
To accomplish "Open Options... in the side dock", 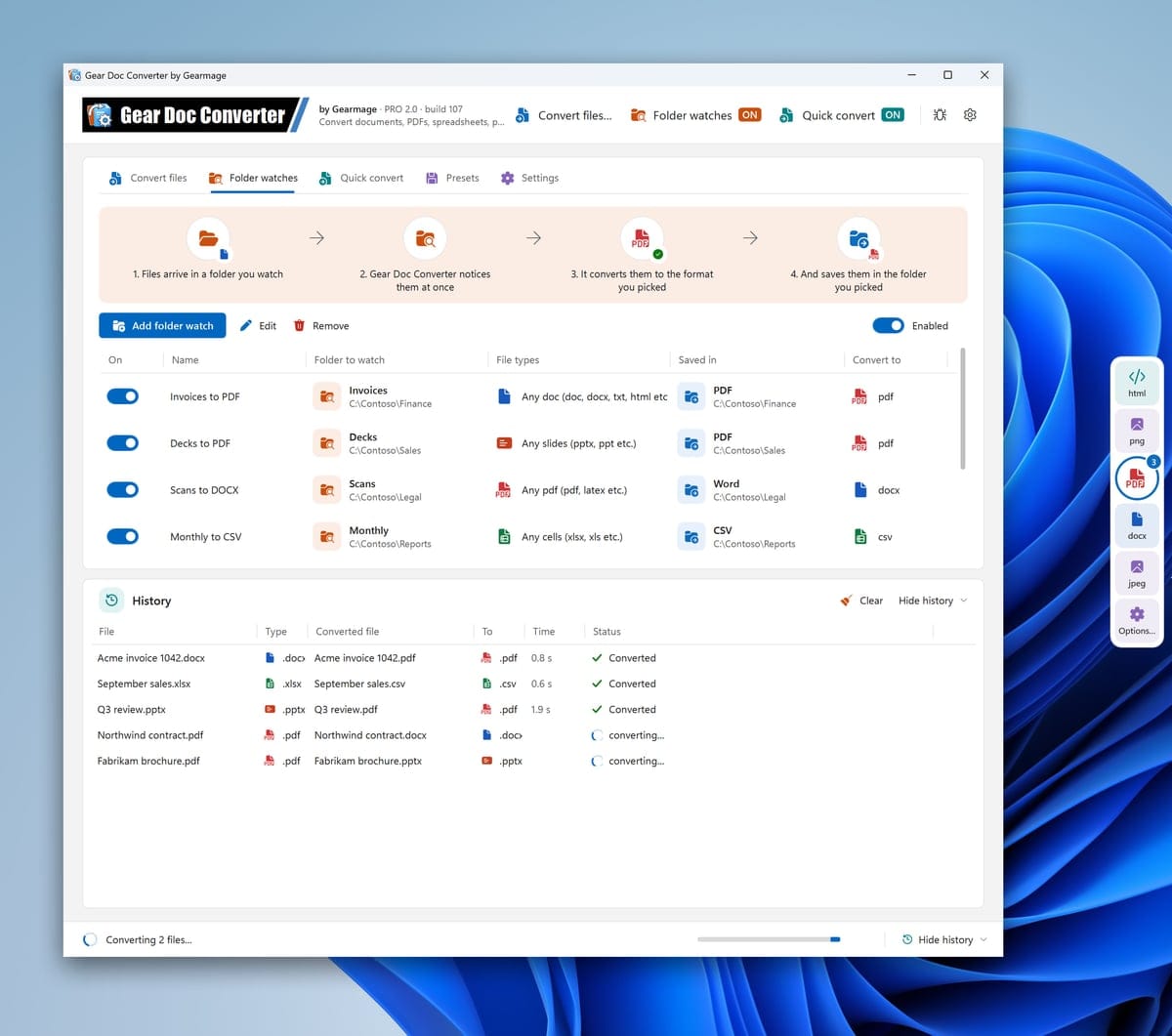I will (x=1137, y=620).
